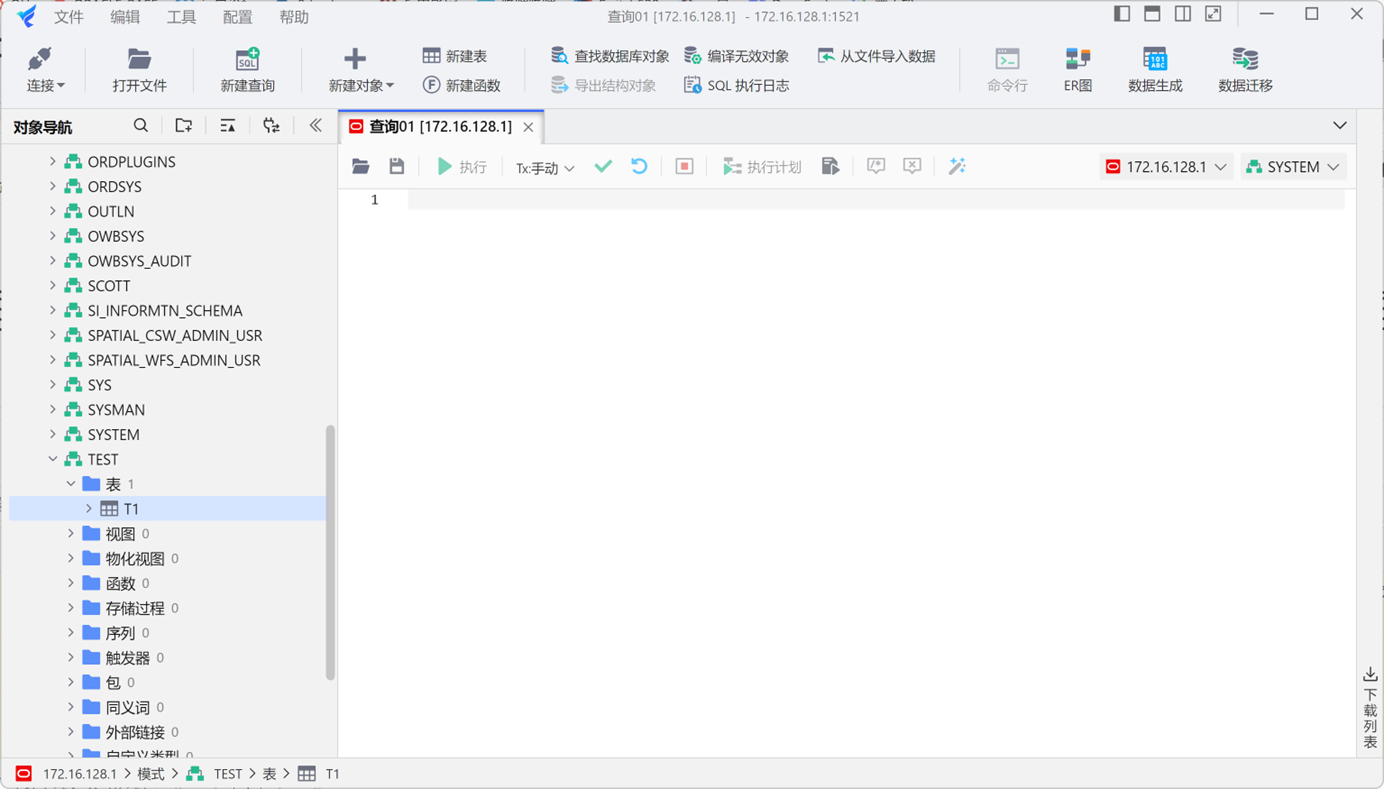Close the 查询01 query tab

[x=528, y=127]
